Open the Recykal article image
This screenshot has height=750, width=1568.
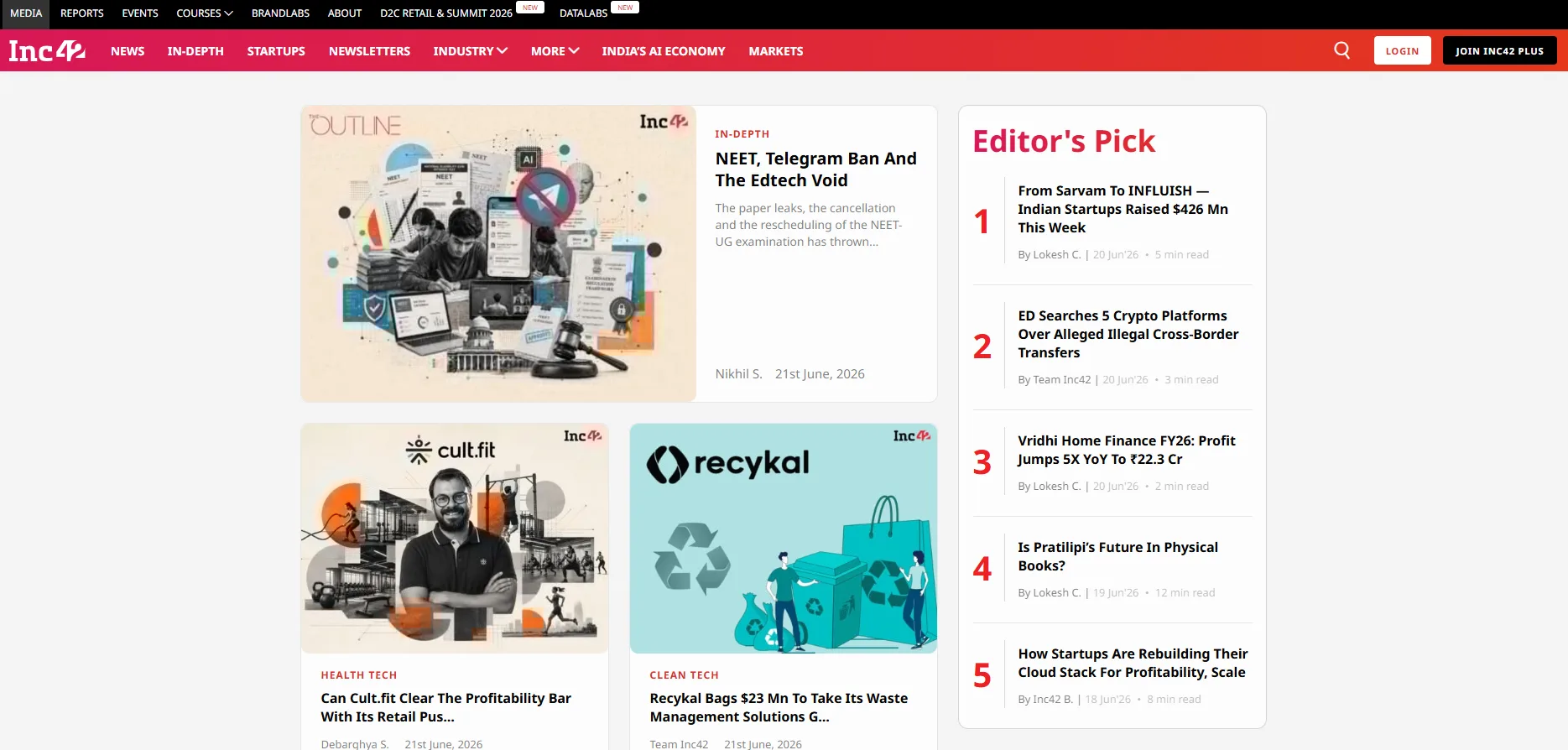click(784, 539)
